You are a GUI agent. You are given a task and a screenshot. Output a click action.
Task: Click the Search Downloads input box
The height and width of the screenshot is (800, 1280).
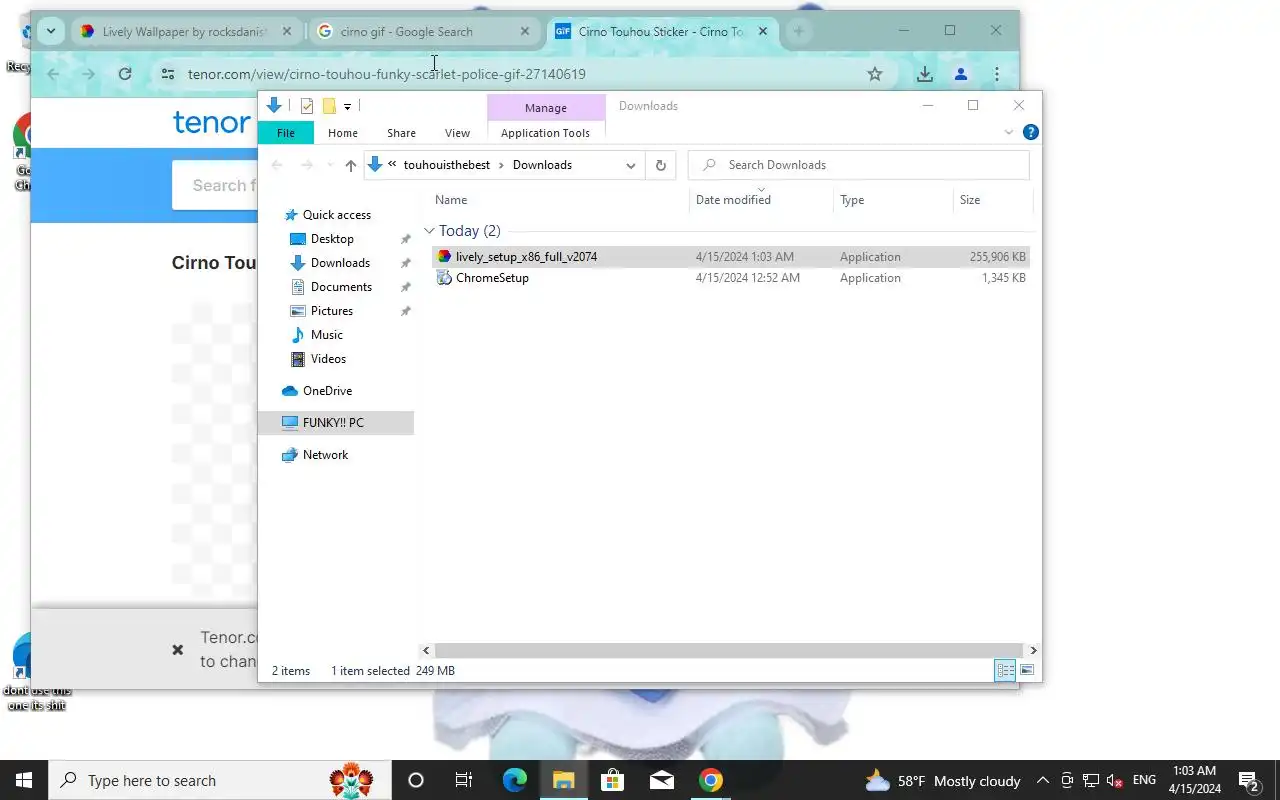click(859, 165)
